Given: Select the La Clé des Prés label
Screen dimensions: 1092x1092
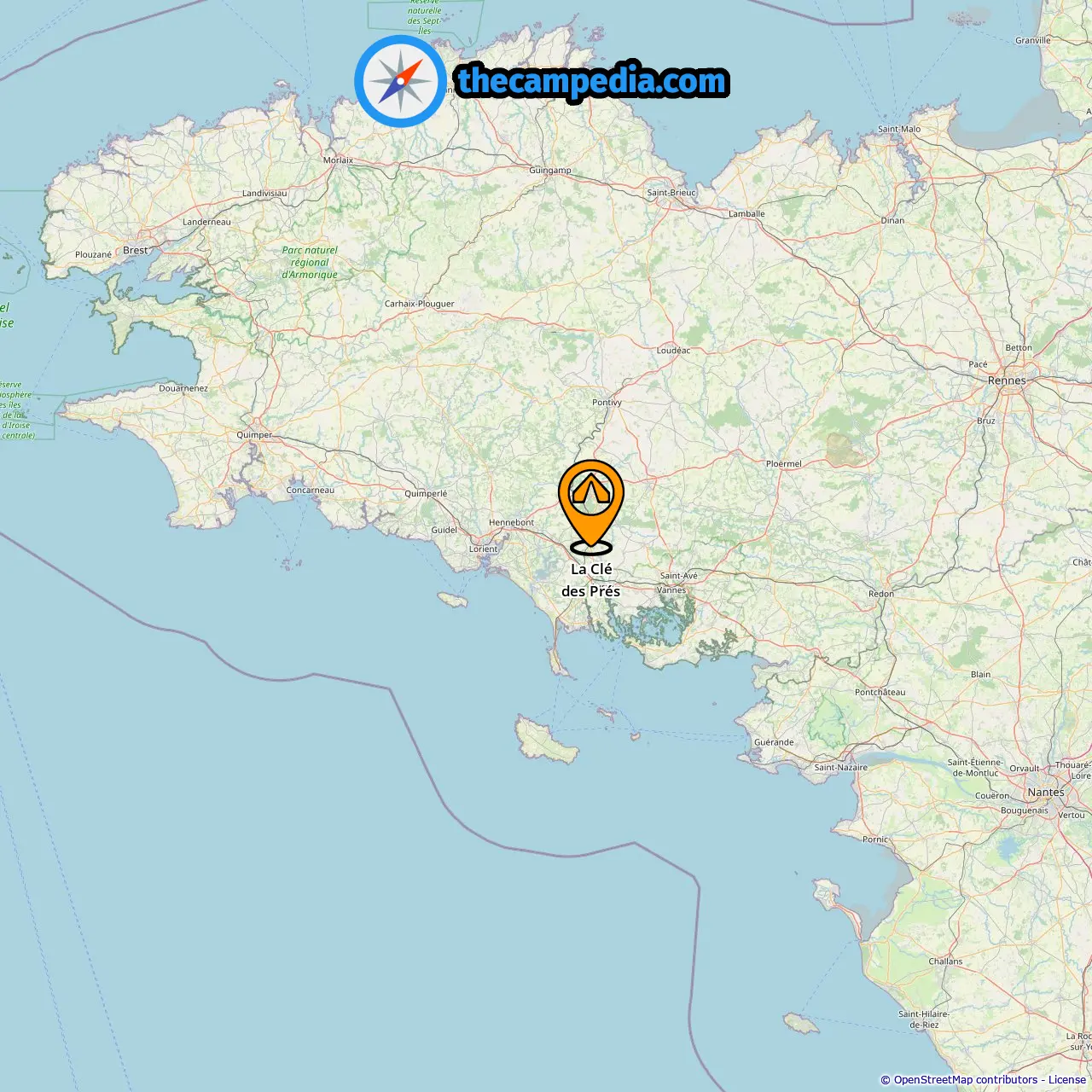Looking at the screenshot, I should [591, 580].
